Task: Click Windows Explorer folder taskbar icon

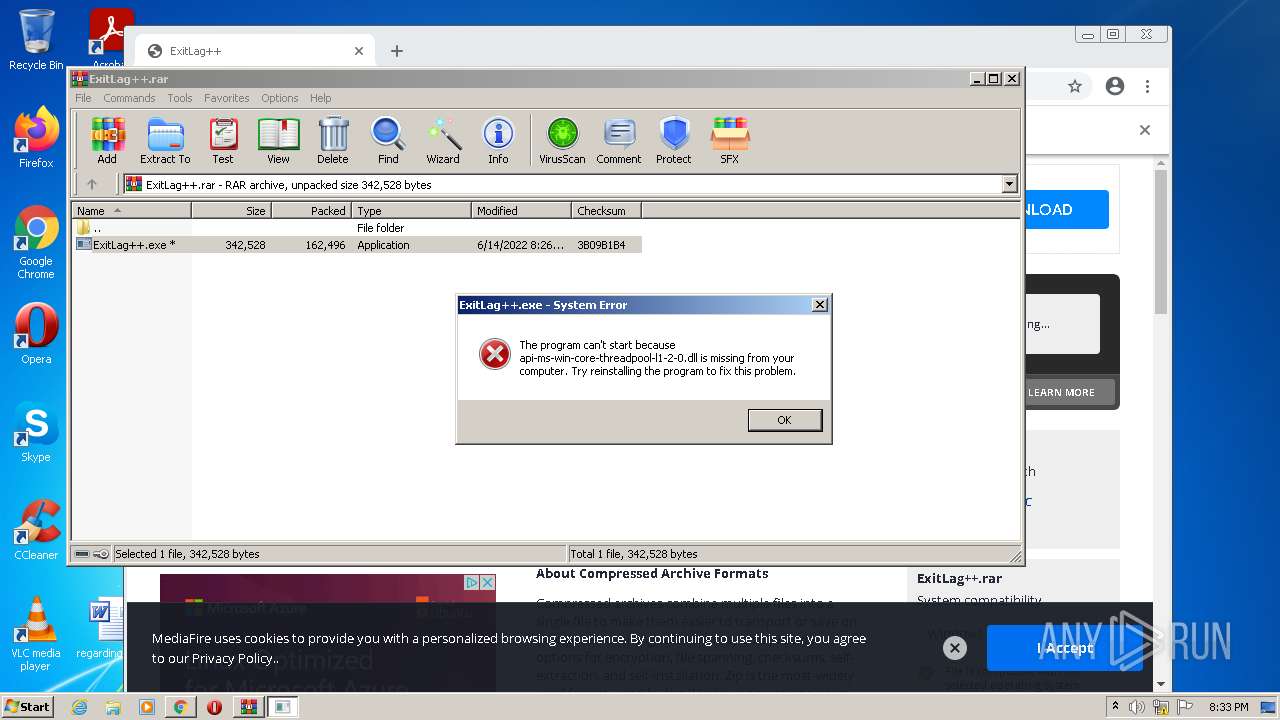Action: (113, 707)
